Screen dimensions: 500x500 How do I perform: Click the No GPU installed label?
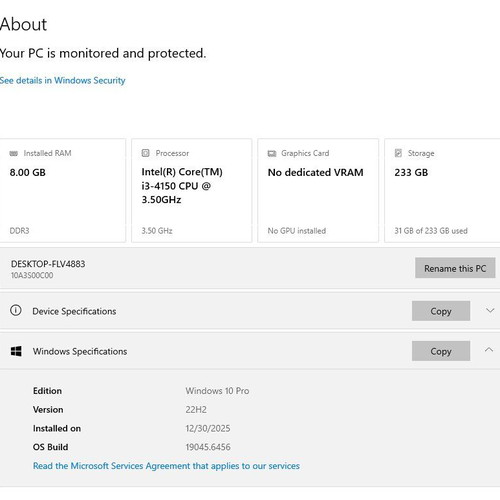tap(297, 231)
